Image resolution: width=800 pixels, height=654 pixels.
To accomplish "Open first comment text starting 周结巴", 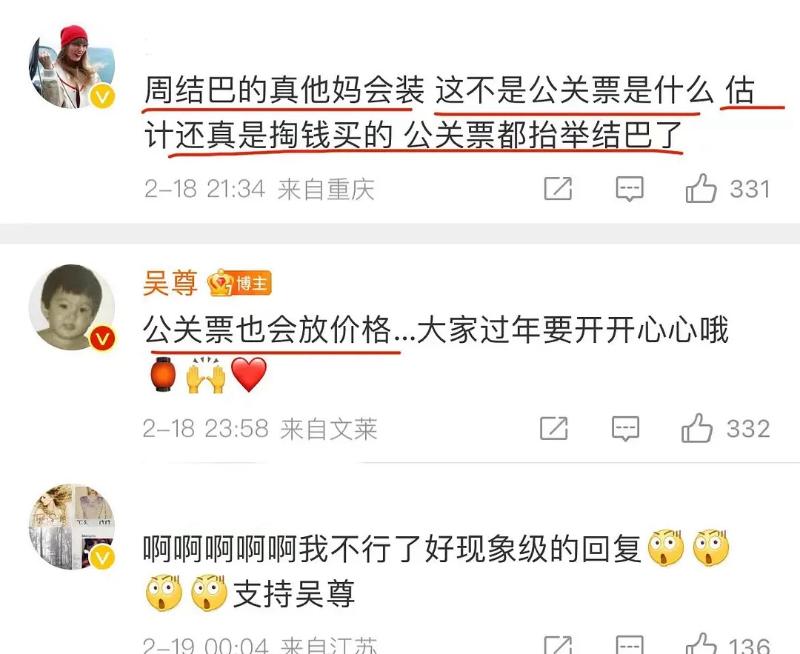I will coord(464,113).
